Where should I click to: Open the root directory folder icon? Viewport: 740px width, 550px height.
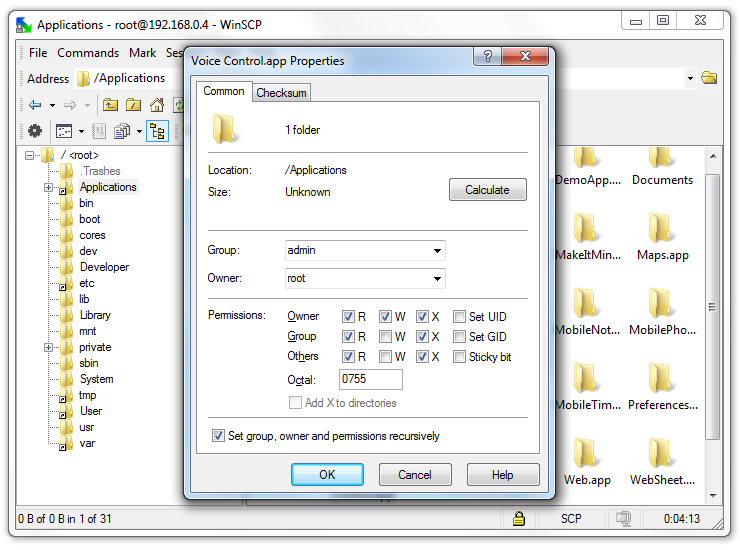pos(133,105)
